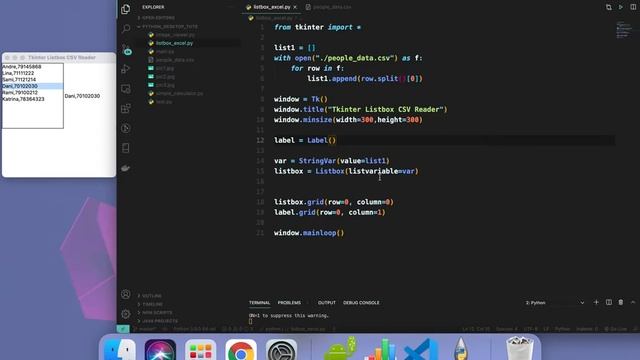This screenshot has height=360, width=640.
Task: Click the line and column status entry
Action: tap(476, 329)
